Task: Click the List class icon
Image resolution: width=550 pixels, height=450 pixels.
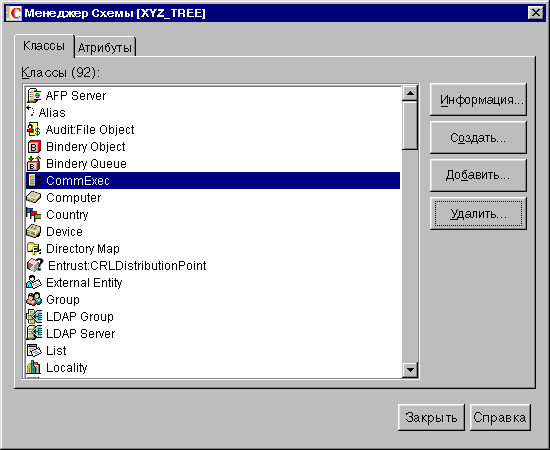Action: point(34,350)
